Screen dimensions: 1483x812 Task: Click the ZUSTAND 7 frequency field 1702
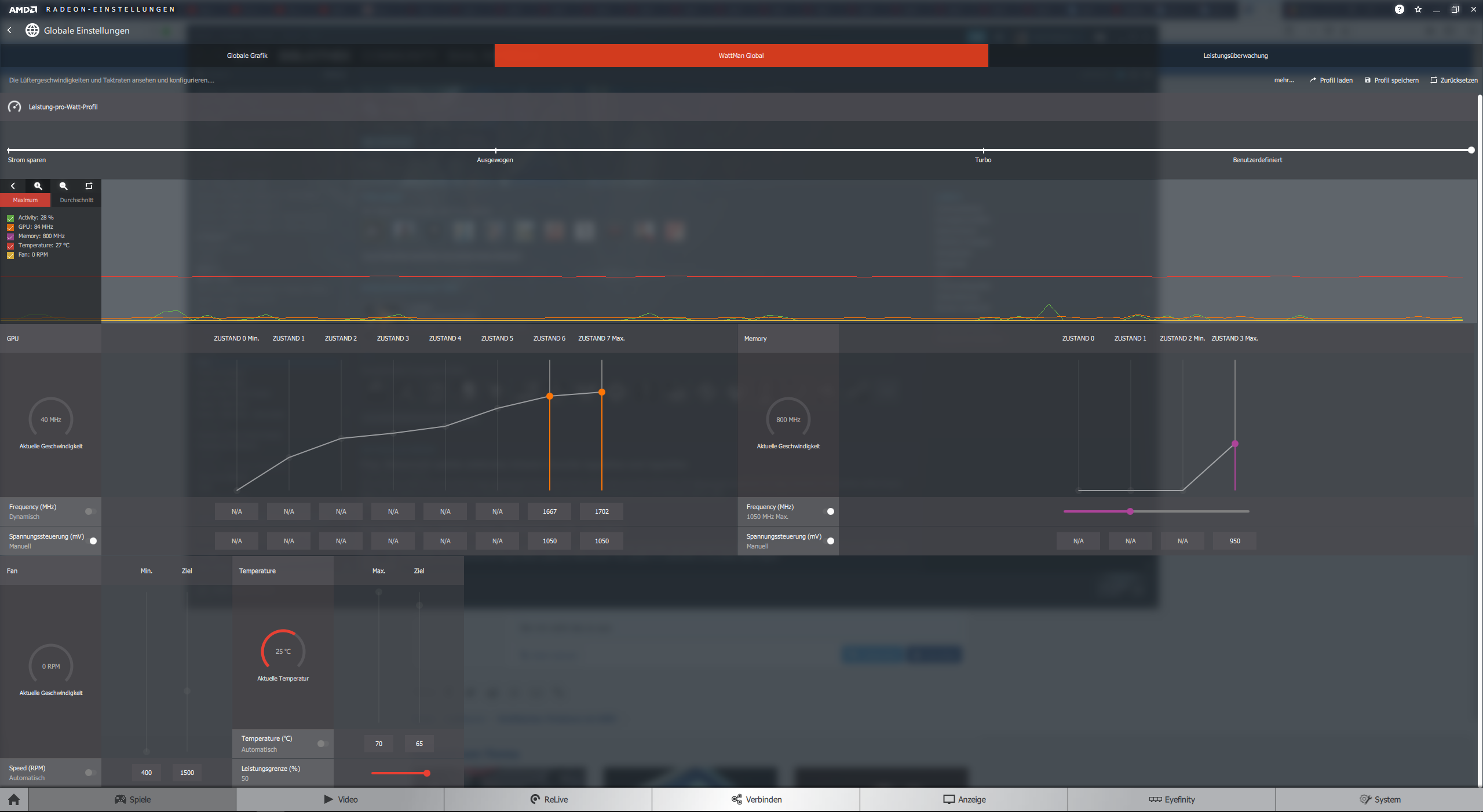(x=601, y=511)
